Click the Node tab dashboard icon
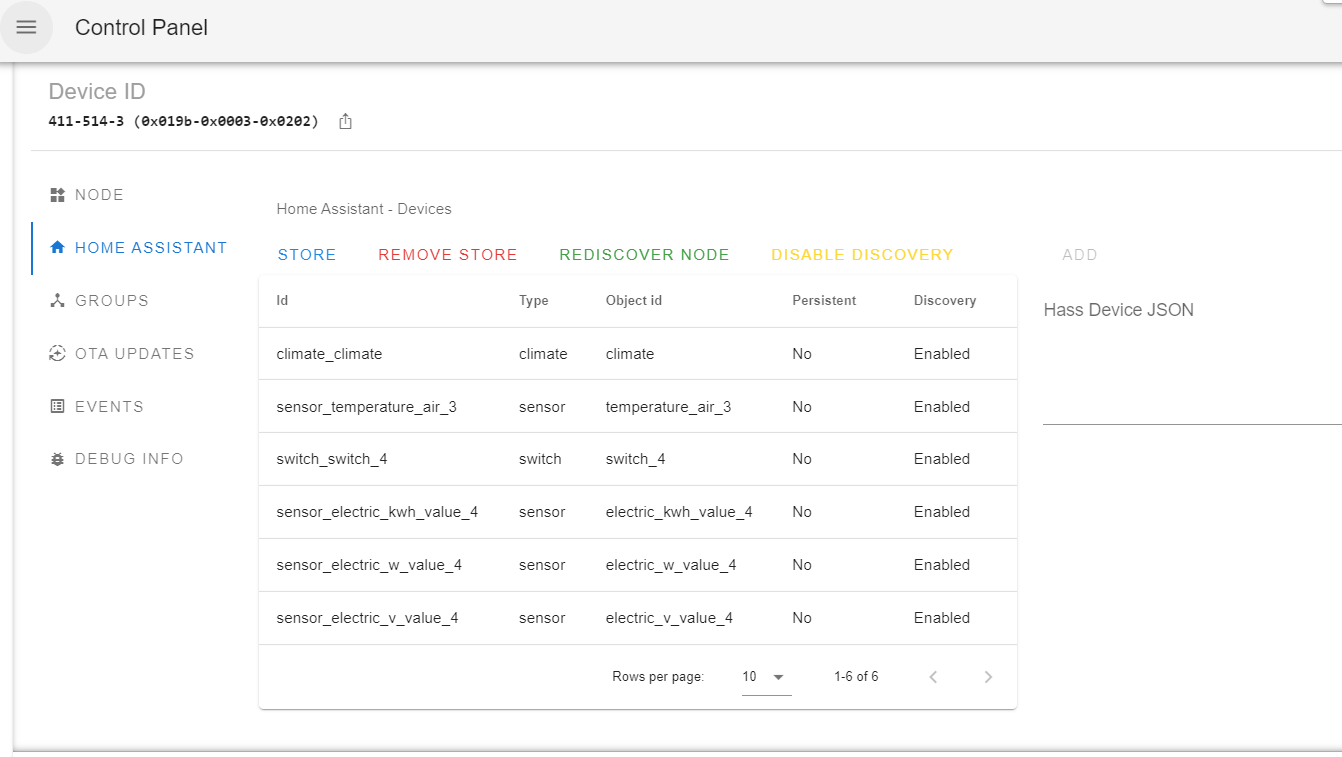The image size is (1342, 757). tap(57, 194)
